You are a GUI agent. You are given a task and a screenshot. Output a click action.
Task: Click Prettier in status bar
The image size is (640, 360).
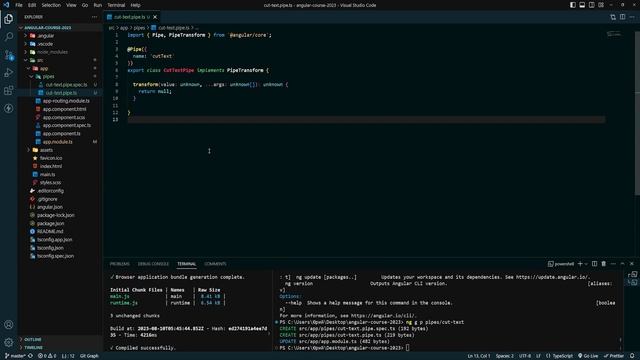click(x=614, y=356)
